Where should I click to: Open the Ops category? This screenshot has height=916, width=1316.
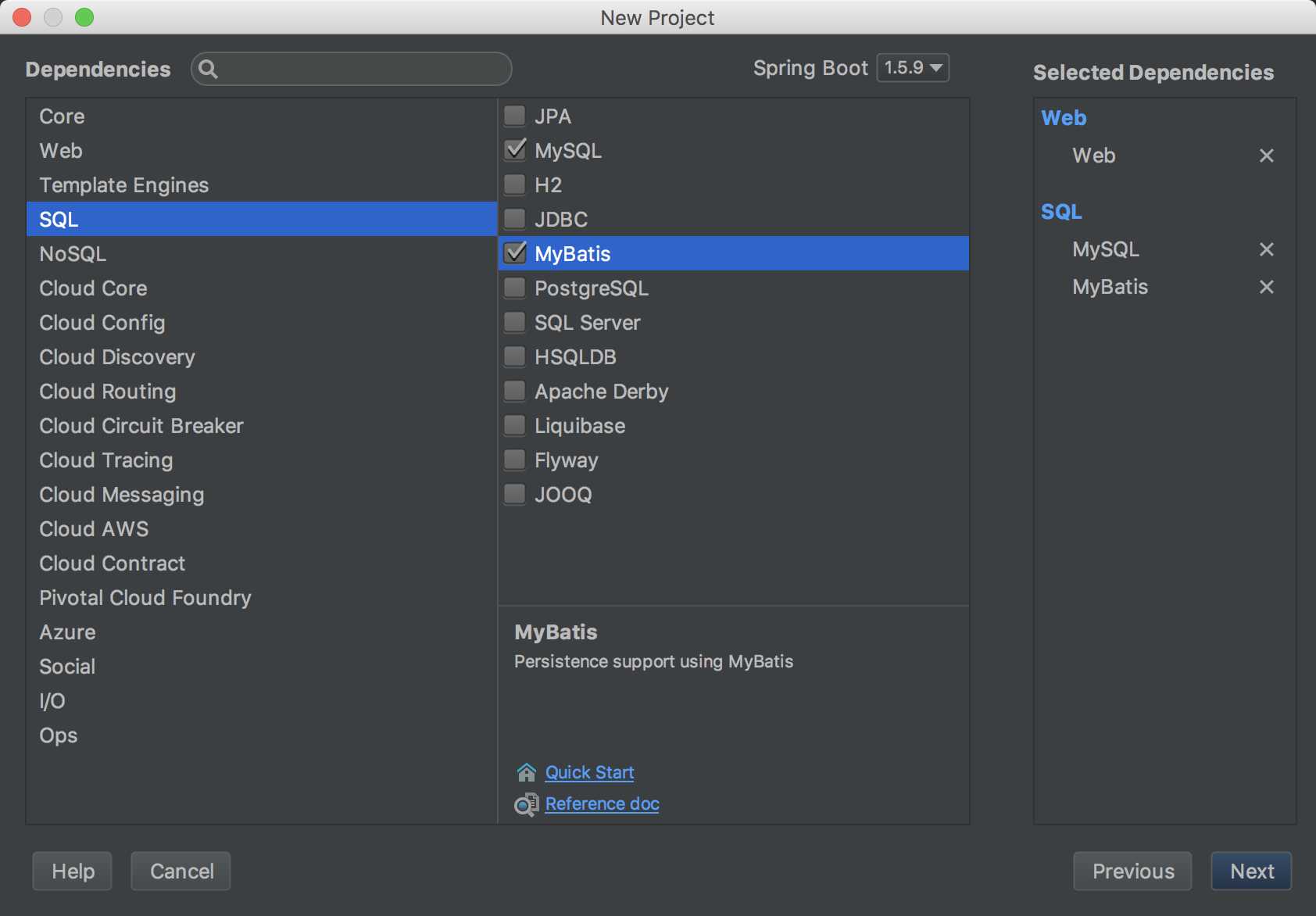point(262,735)
